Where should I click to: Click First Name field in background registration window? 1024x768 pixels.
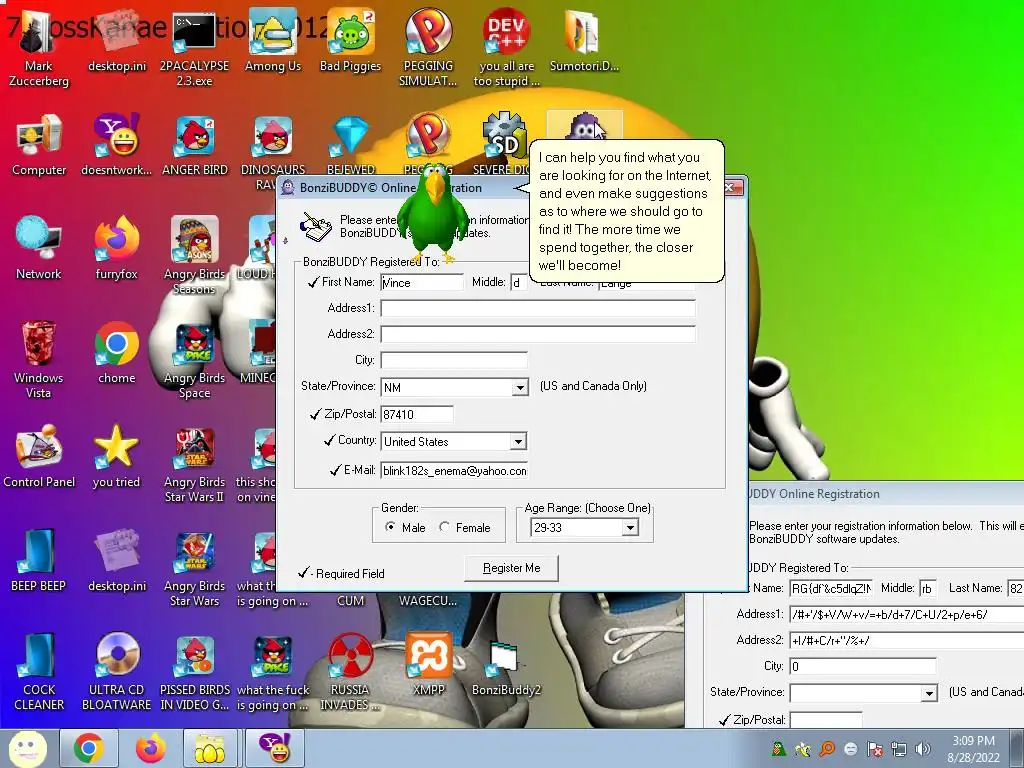coord(831,588)
